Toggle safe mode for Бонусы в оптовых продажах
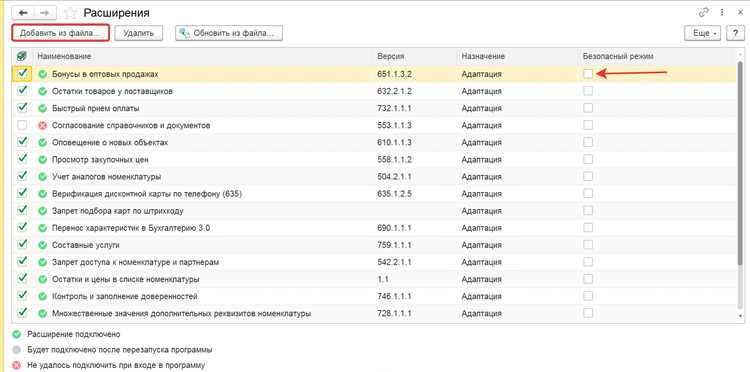This screenshot has height=372, width=750. (x=588, y=74)
